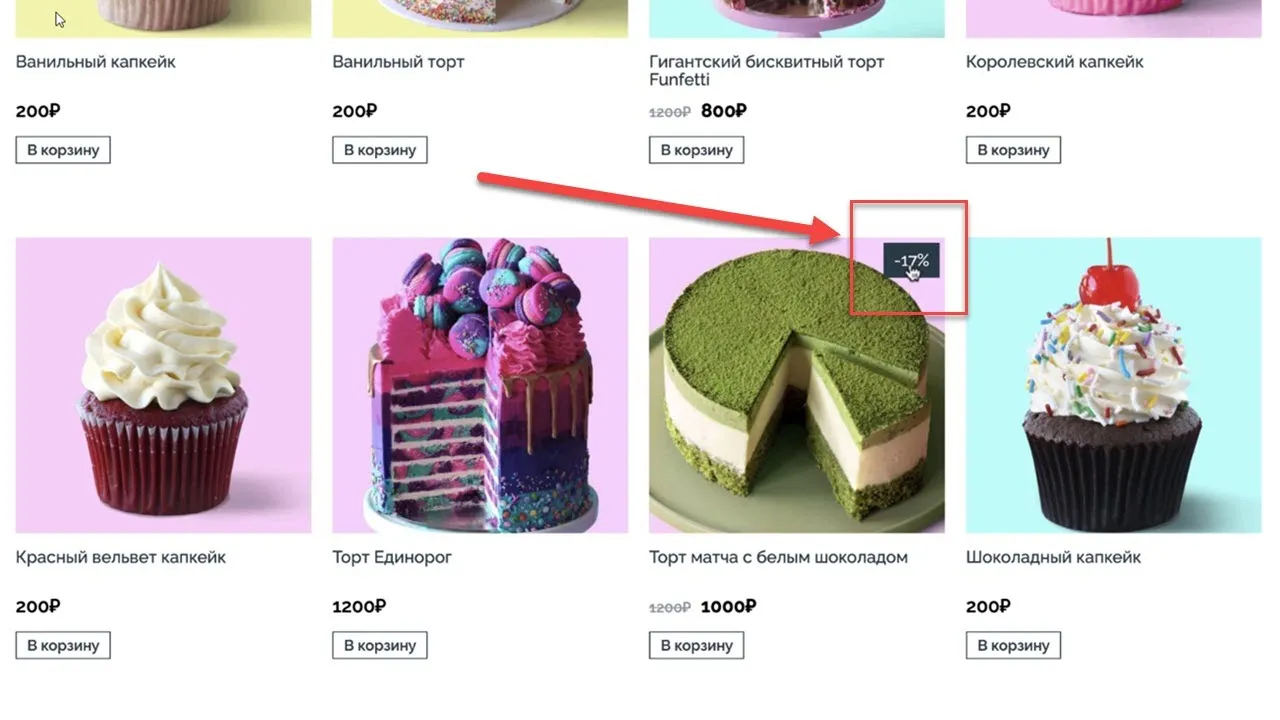Add Торт матча to cart

[x=697, y=645]
